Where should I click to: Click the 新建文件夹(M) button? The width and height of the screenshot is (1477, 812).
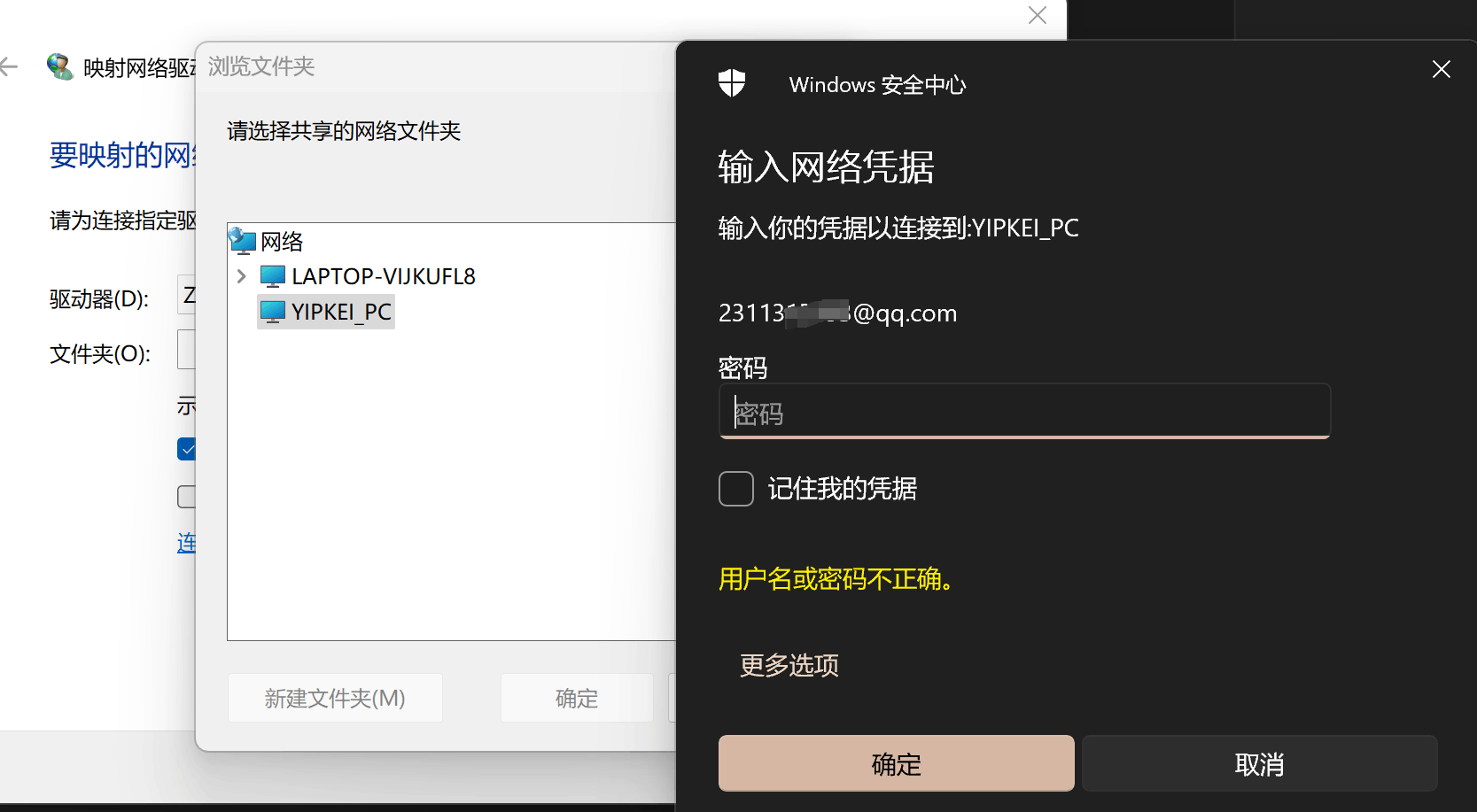click(335, 698)
